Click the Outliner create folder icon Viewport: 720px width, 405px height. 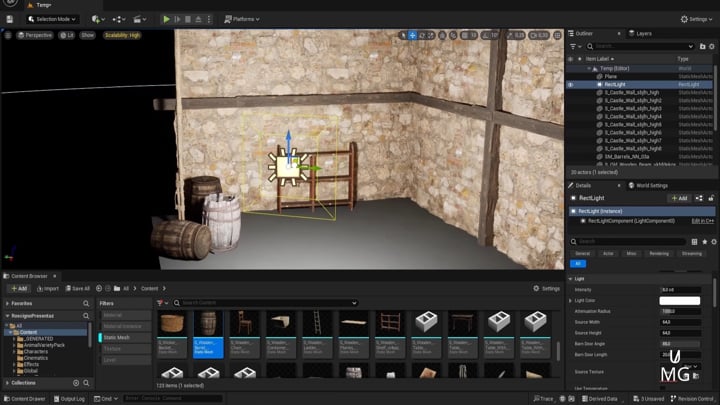[x=702, y=46]
